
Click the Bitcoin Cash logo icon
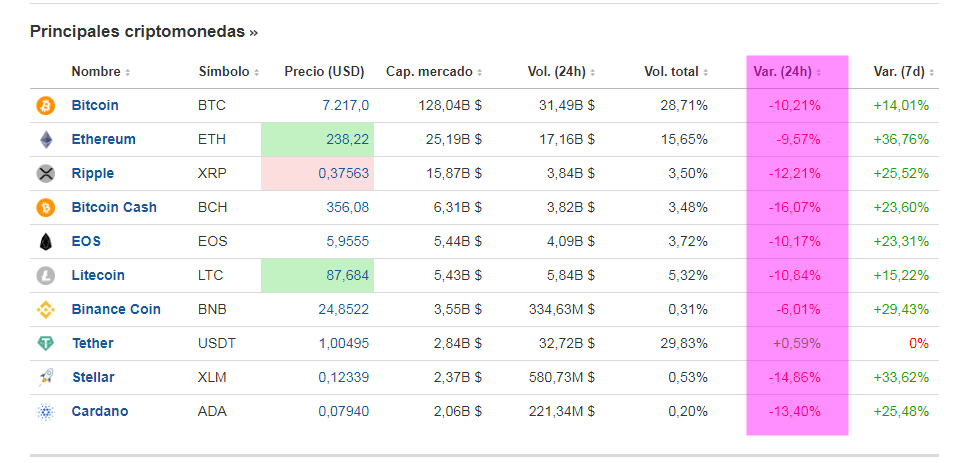coord(45,207)
